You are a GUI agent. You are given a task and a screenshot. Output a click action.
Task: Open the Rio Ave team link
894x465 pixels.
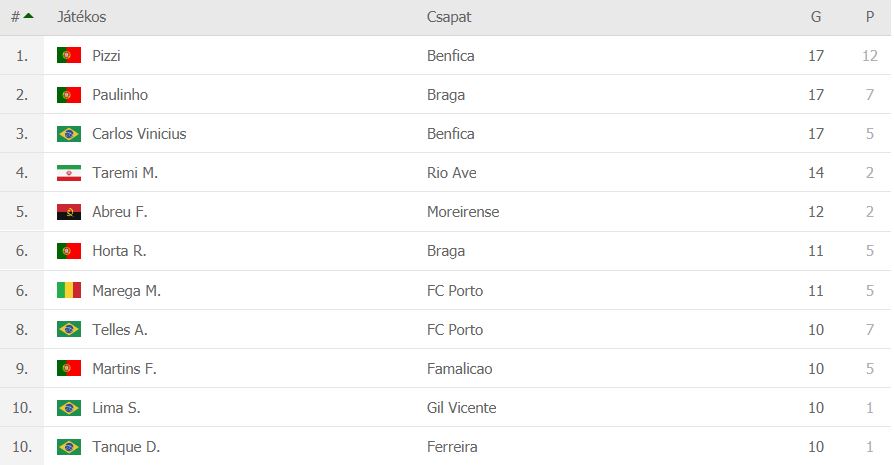451,173
